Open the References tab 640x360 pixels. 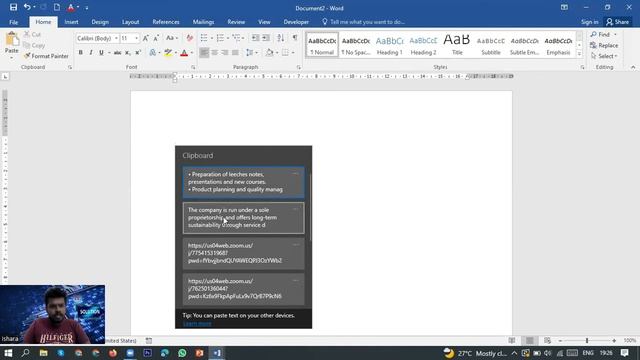[166, 22]
